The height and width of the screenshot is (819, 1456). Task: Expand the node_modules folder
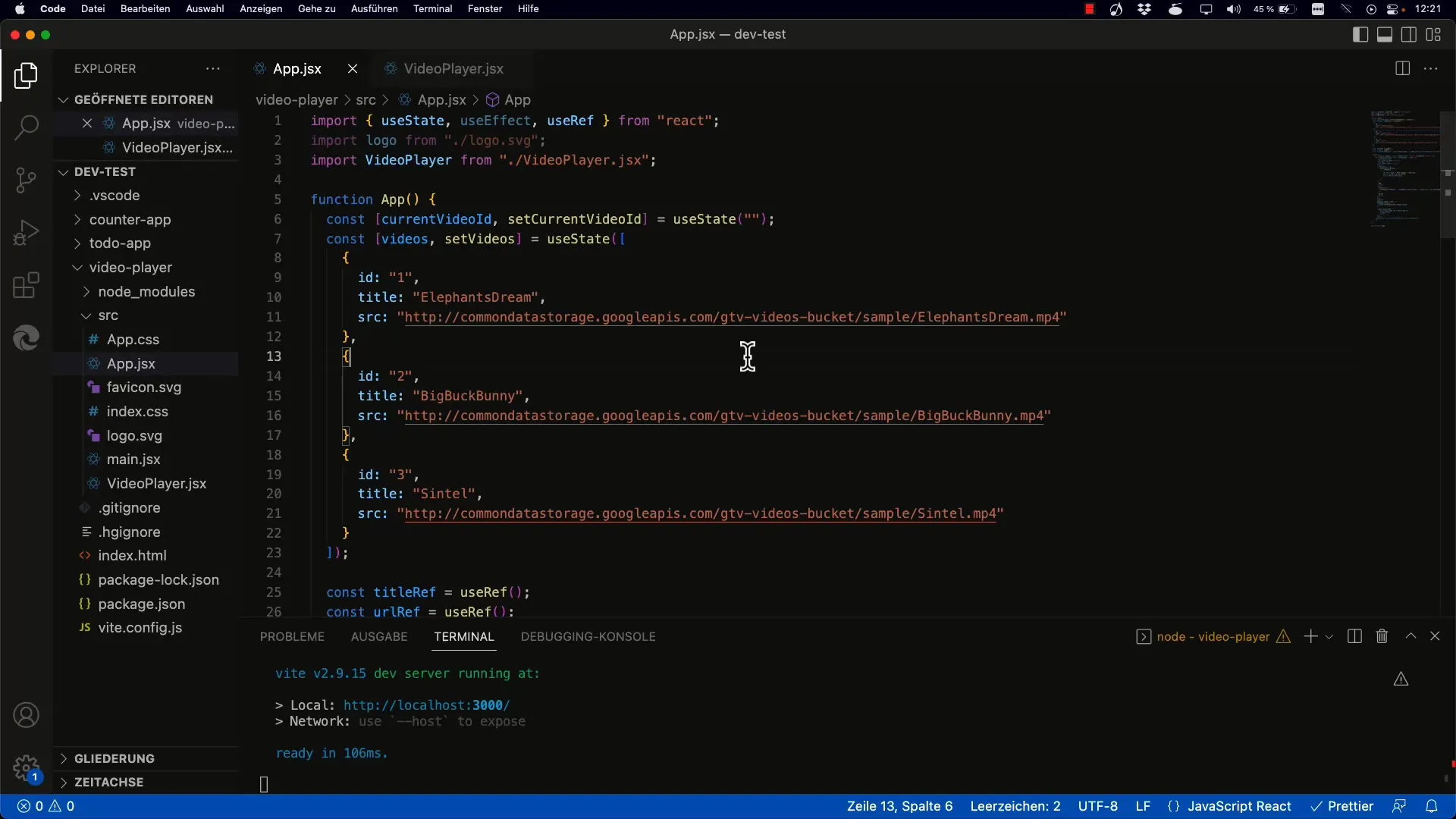tap(146, 292)
